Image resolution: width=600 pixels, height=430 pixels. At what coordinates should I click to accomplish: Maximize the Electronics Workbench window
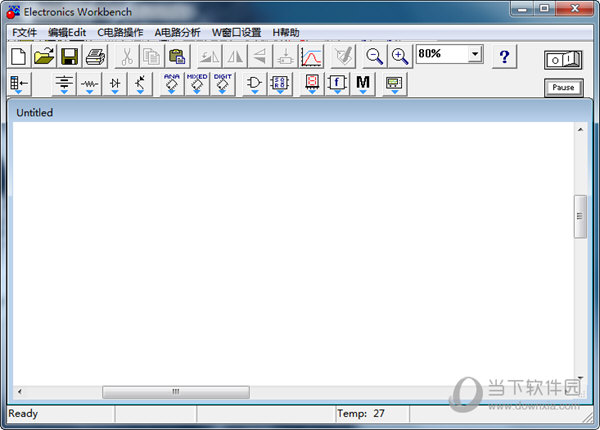(x=544, y=8)
